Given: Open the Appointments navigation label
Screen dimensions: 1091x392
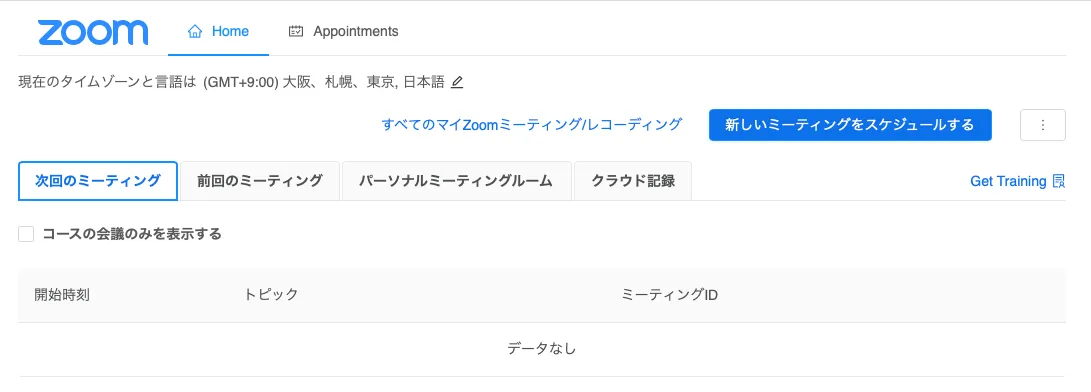Looking at the screenshot, I should 356,31.
